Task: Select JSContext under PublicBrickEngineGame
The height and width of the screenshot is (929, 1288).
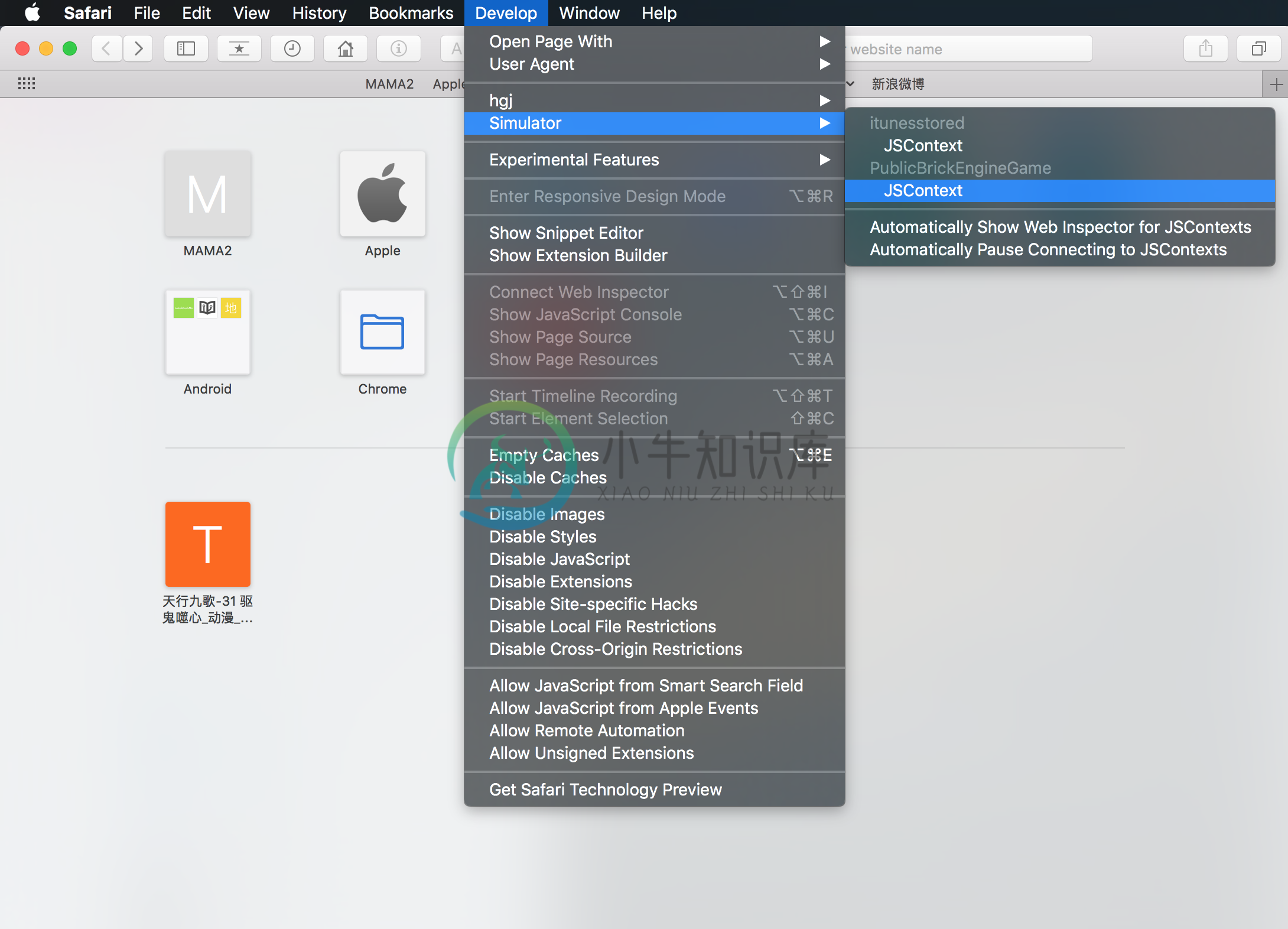Action: coord(1060,190)
